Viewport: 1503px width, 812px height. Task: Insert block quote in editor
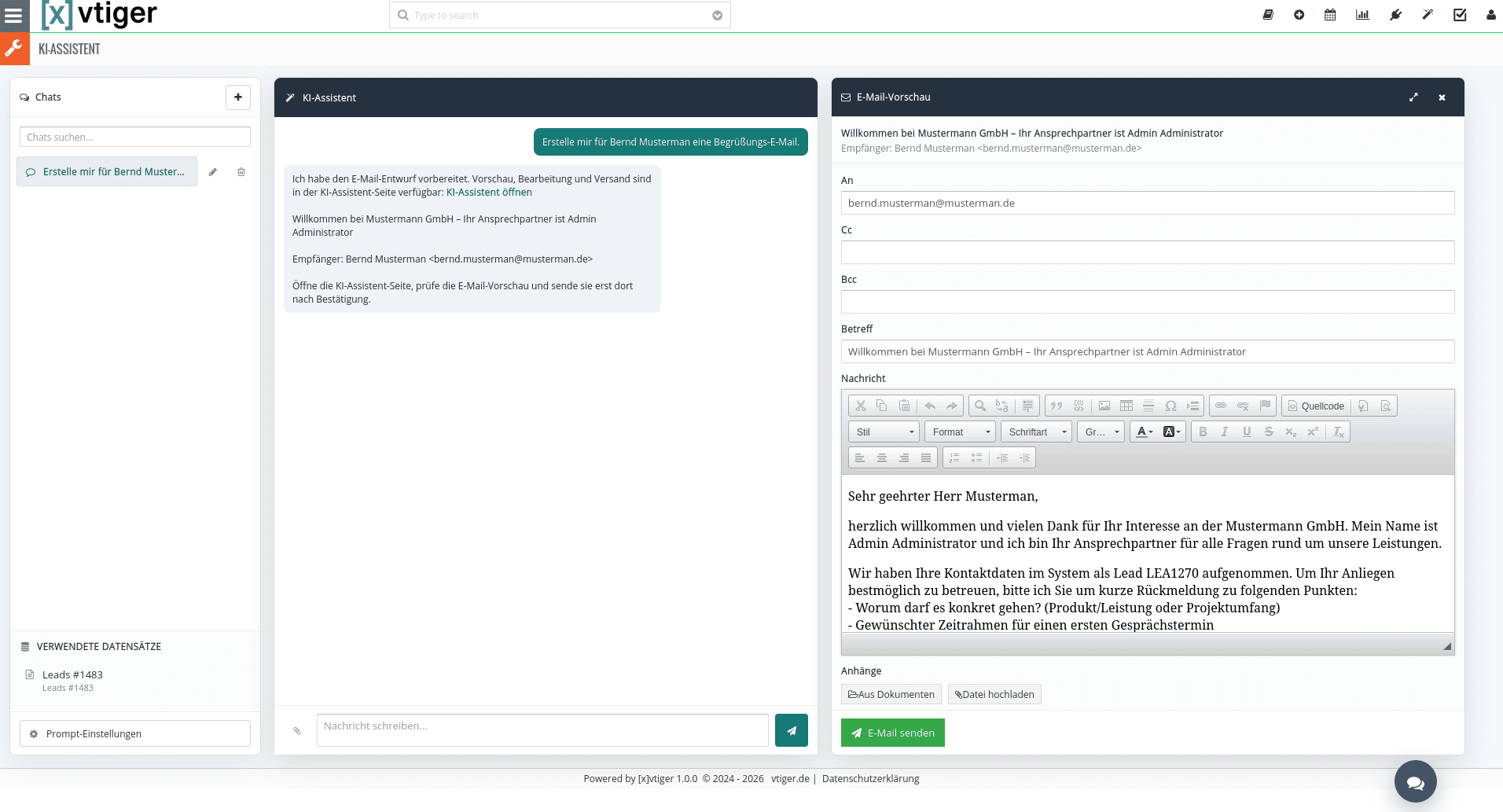[x=1057, y=406]
